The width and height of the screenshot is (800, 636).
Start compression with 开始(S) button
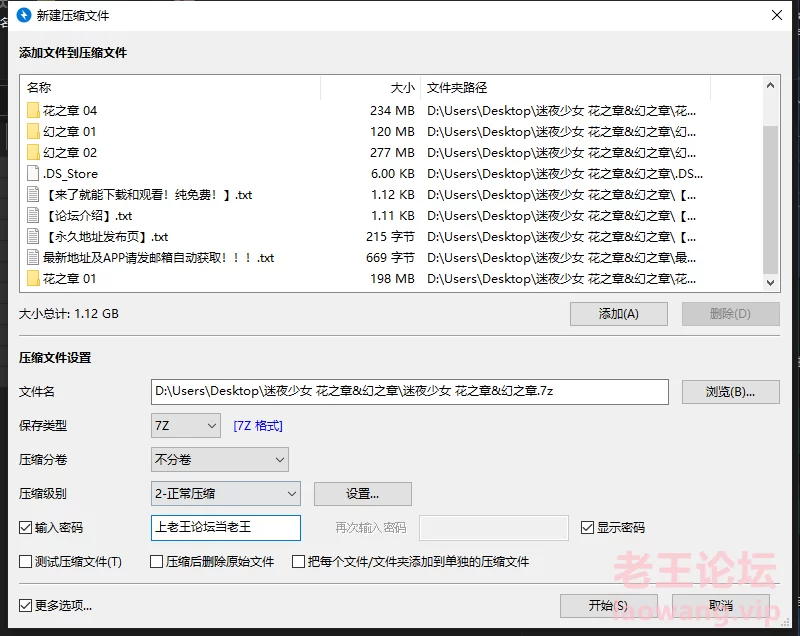pos(608,605)
